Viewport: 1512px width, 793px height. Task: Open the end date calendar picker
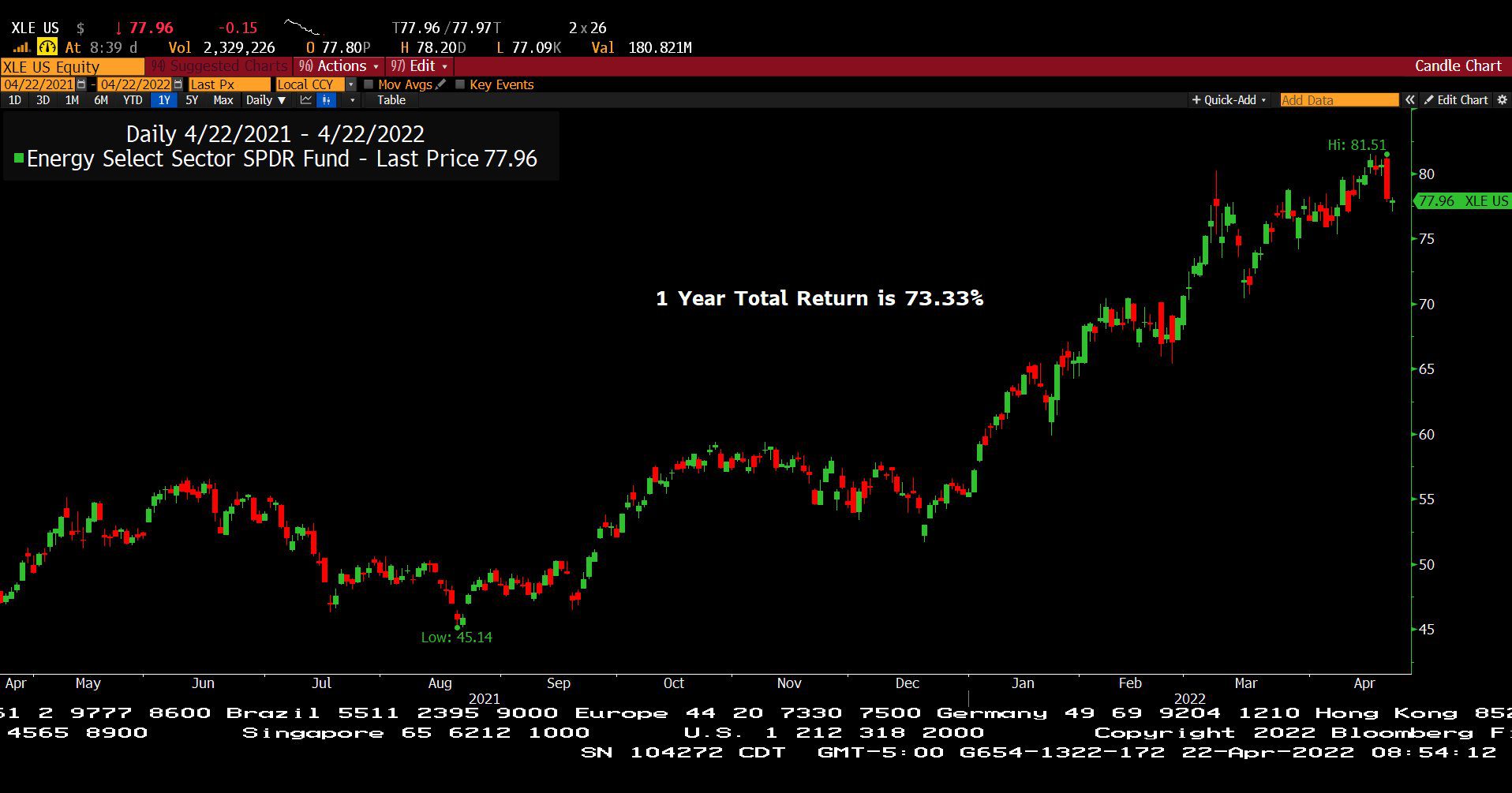(x=178, y=84)
